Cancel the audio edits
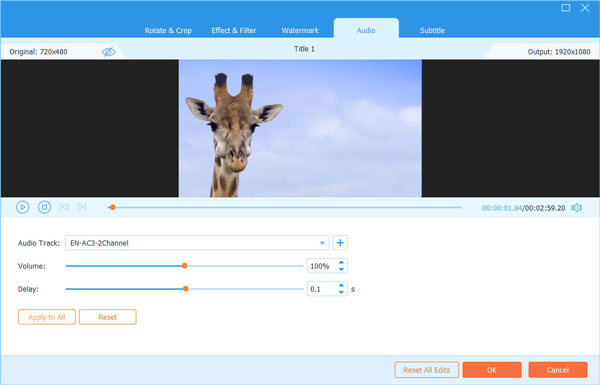 [x=558, y=370]
